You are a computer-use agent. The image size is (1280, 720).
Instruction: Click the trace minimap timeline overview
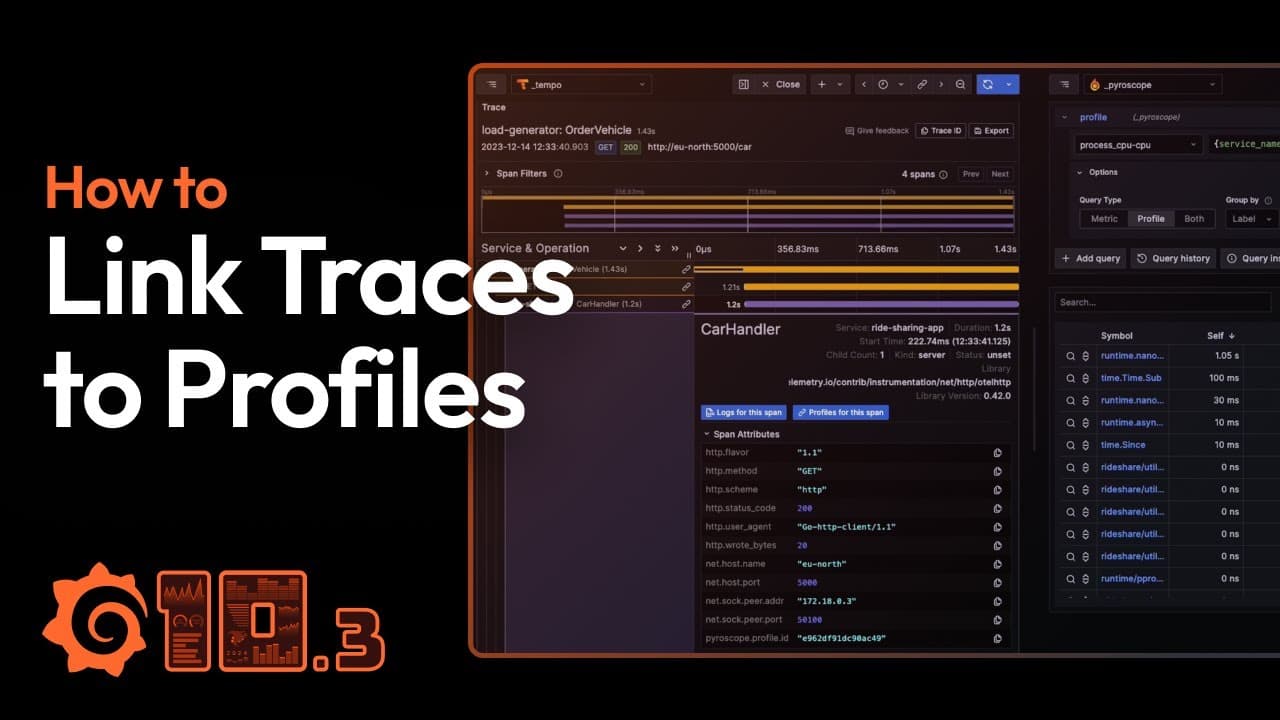(x=748, y=212)
